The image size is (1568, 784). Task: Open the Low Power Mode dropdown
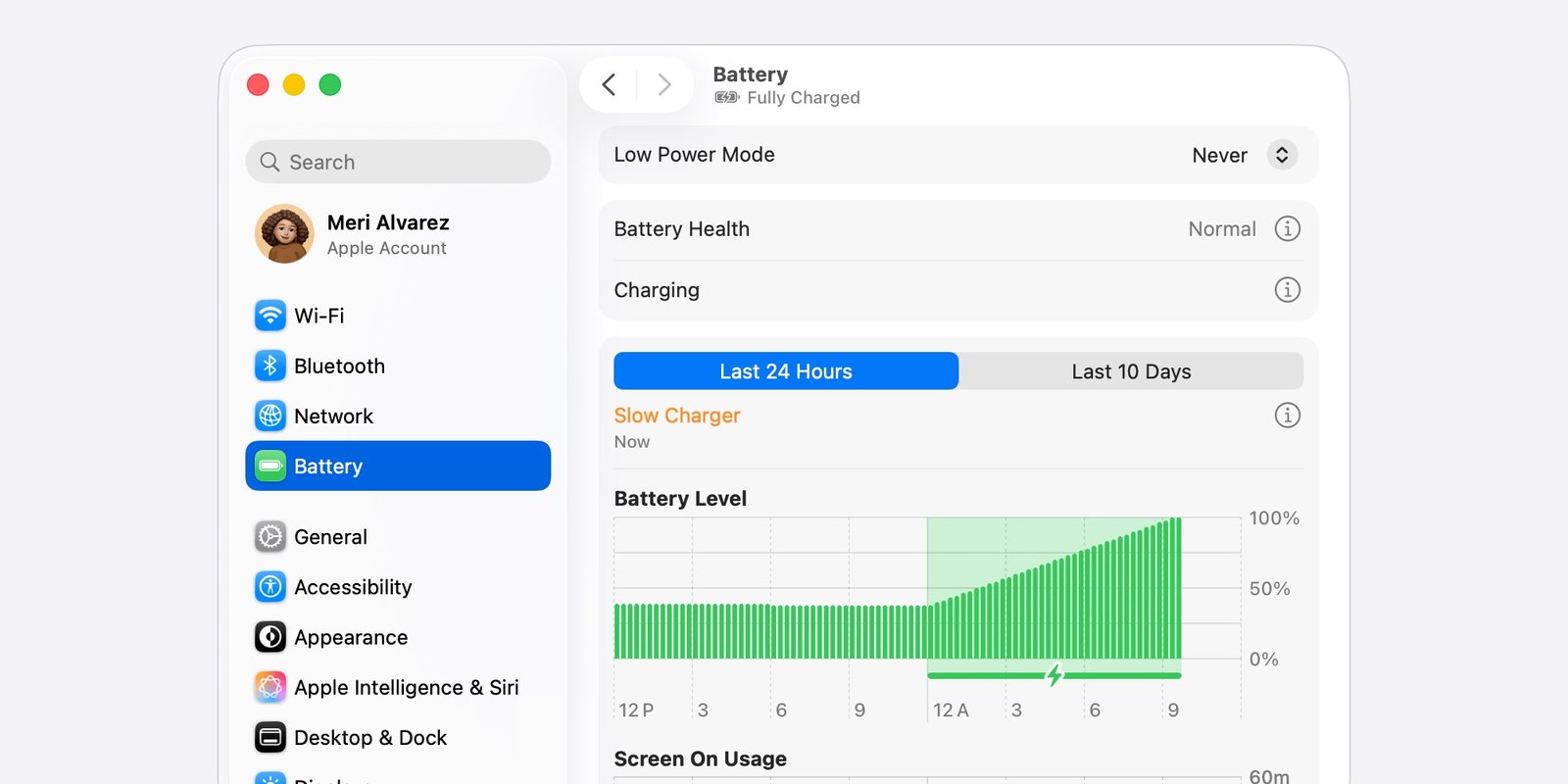[x=1281, y=155]
